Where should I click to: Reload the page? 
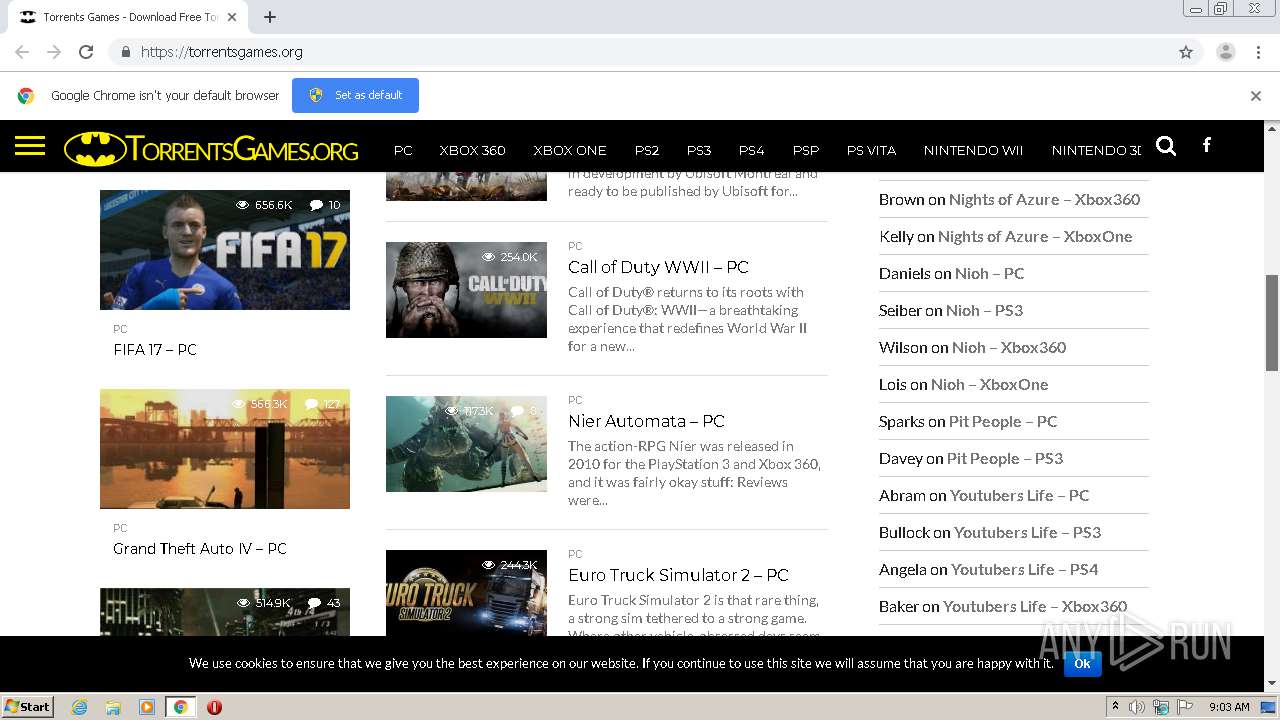pyautogui.click(x=86, y=52)
